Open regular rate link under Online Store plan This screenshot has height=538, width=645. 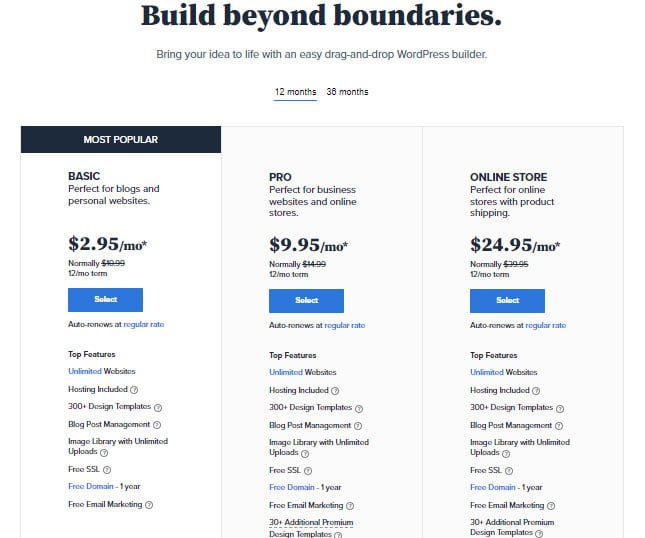pyautogui.click(x=545, y=325)
